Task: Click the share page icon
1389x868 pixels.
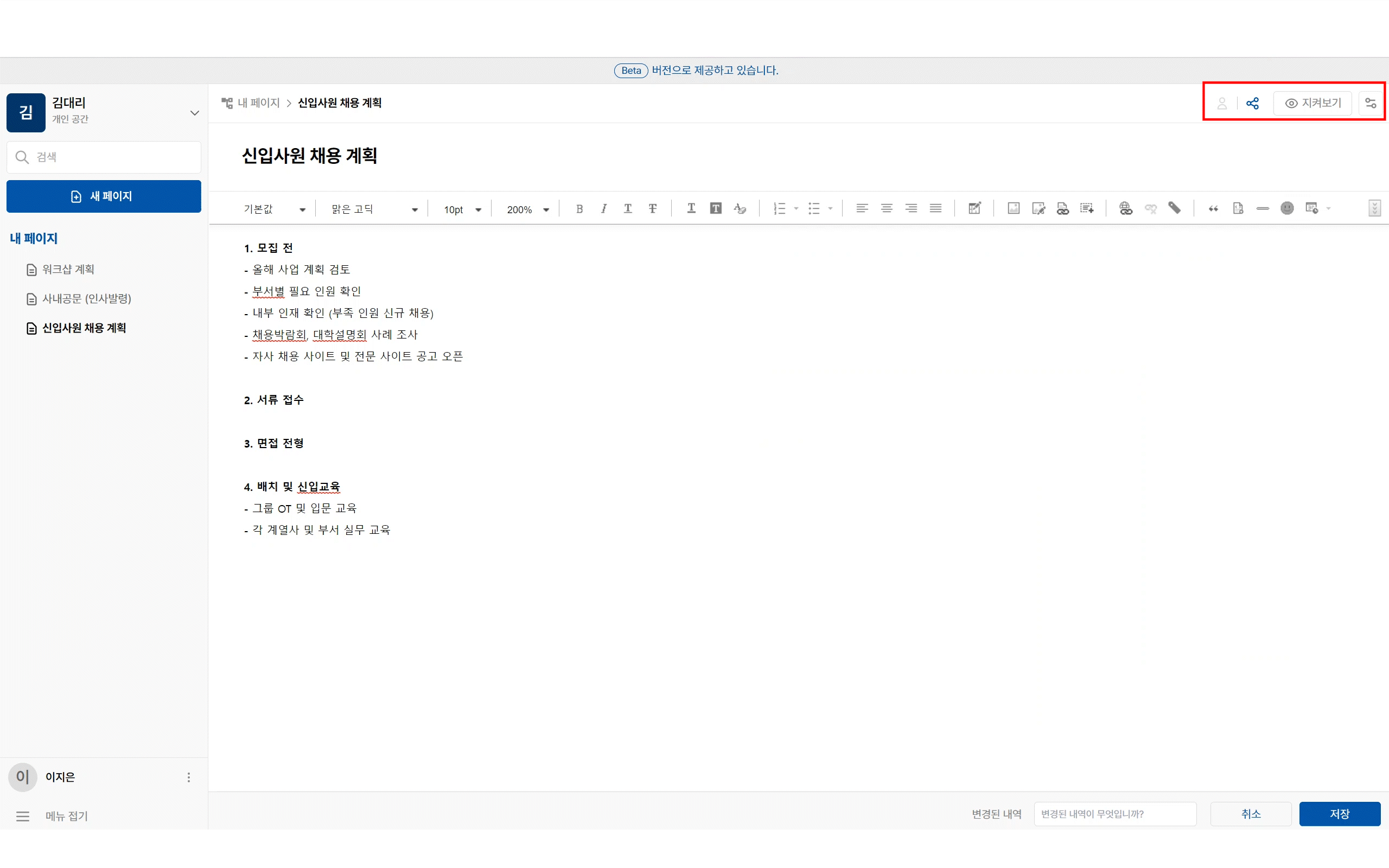Action: coord(1252,103)
